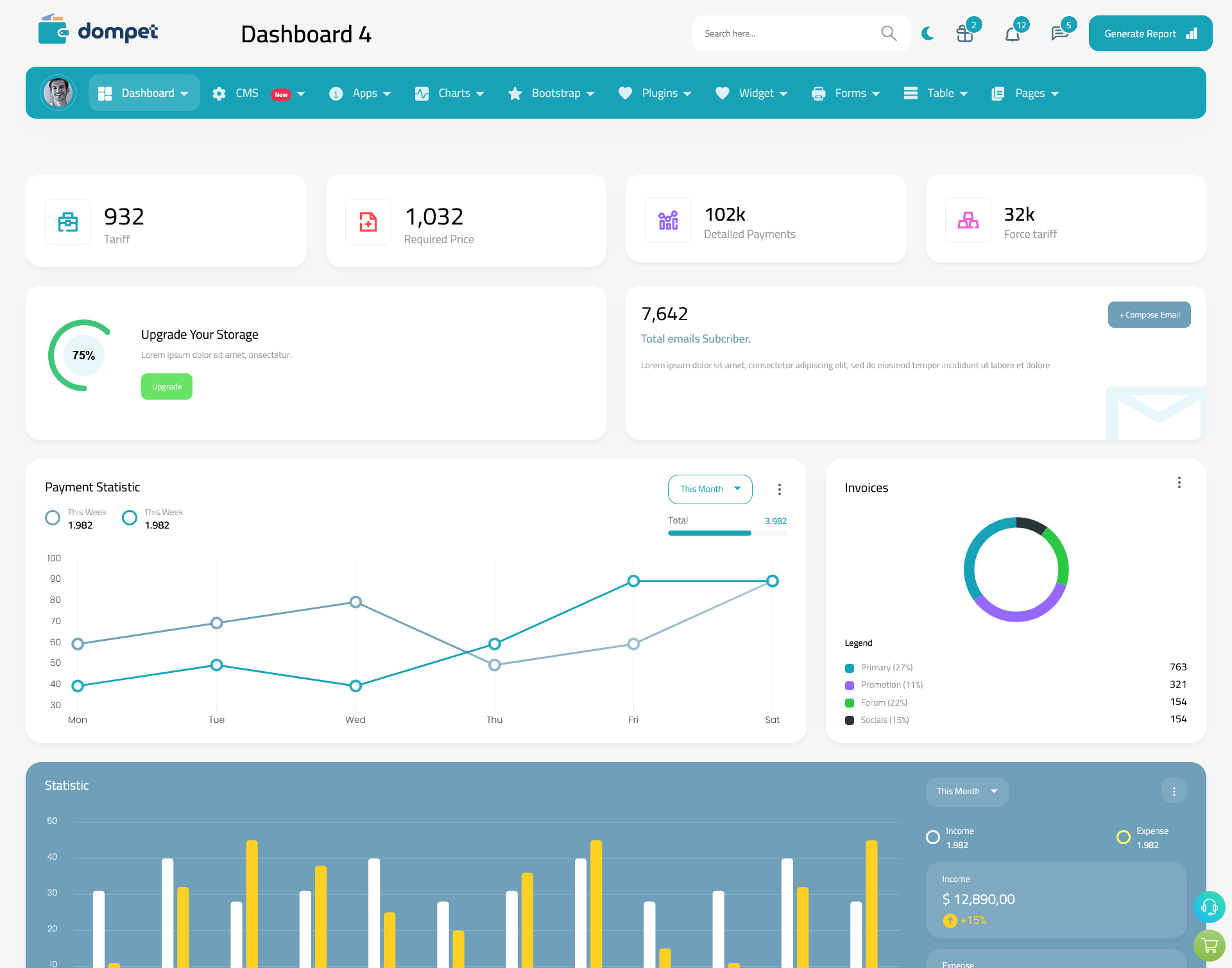Click the Generate Report button icon
This screenshot has height=968, width=1232.
[1191, 33]
